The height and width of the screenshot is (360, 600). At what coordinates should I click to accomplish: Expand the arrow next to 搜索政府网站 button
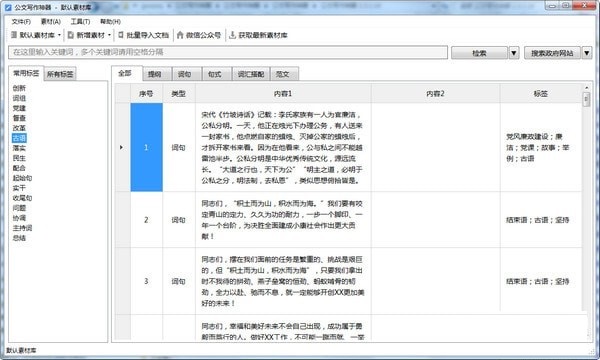(x=587, y=53)
